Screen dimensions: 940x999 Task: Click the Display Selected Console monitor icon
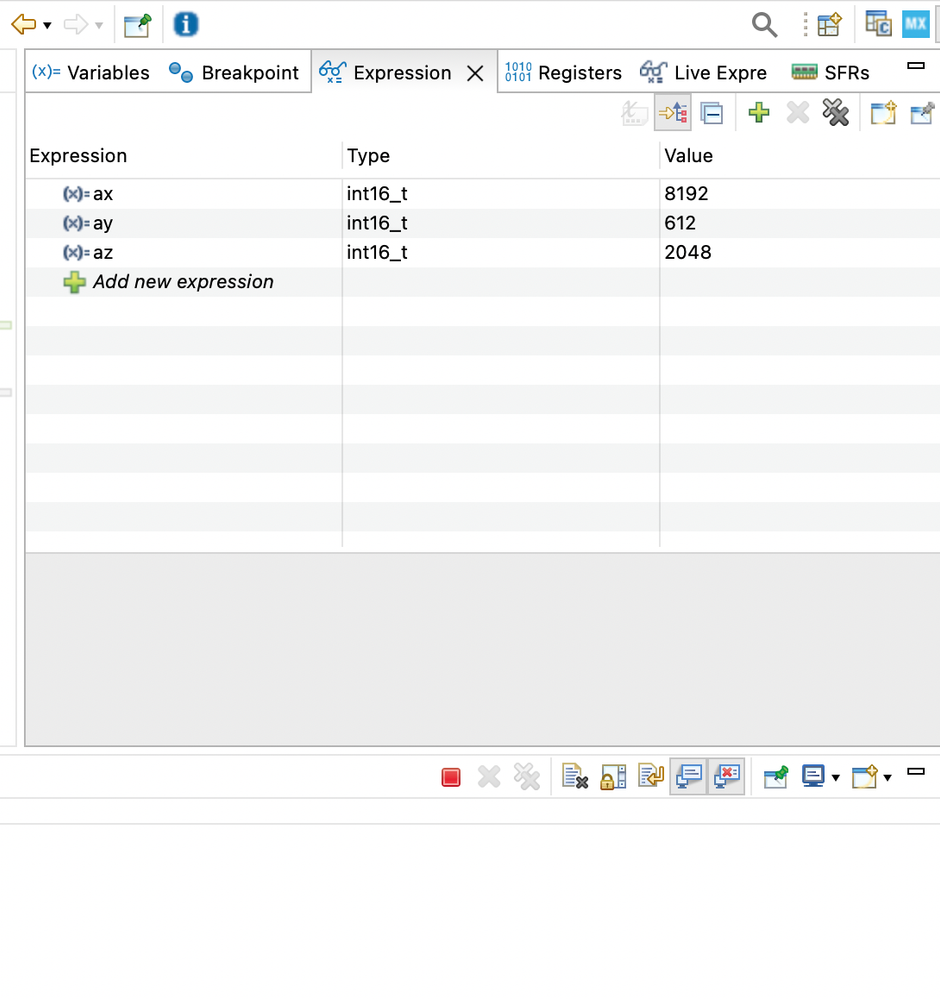[x=813, y=777]
